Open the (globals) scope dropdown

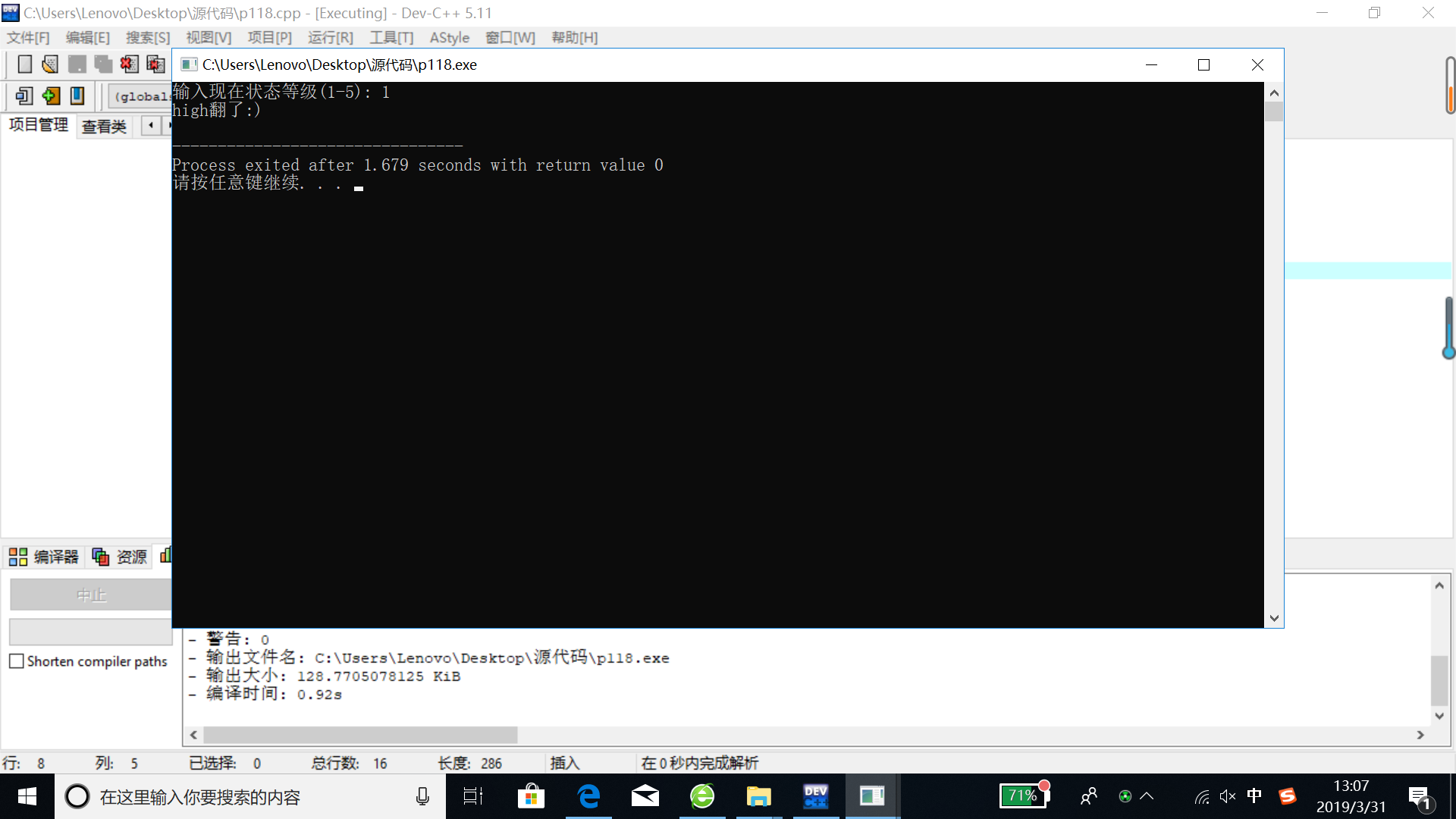tap(141, 96)
